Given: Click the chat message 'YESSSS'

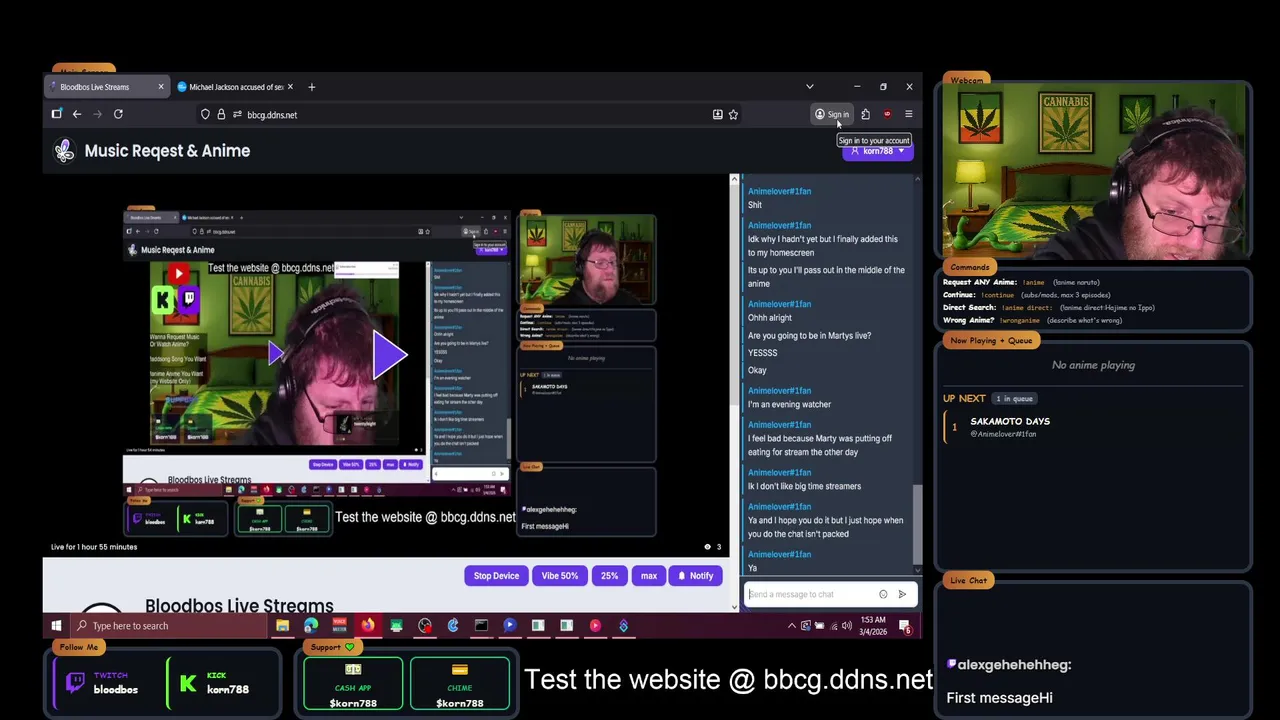Looking at the screenshot, I should pyautogui.click(x=762, y=353).
